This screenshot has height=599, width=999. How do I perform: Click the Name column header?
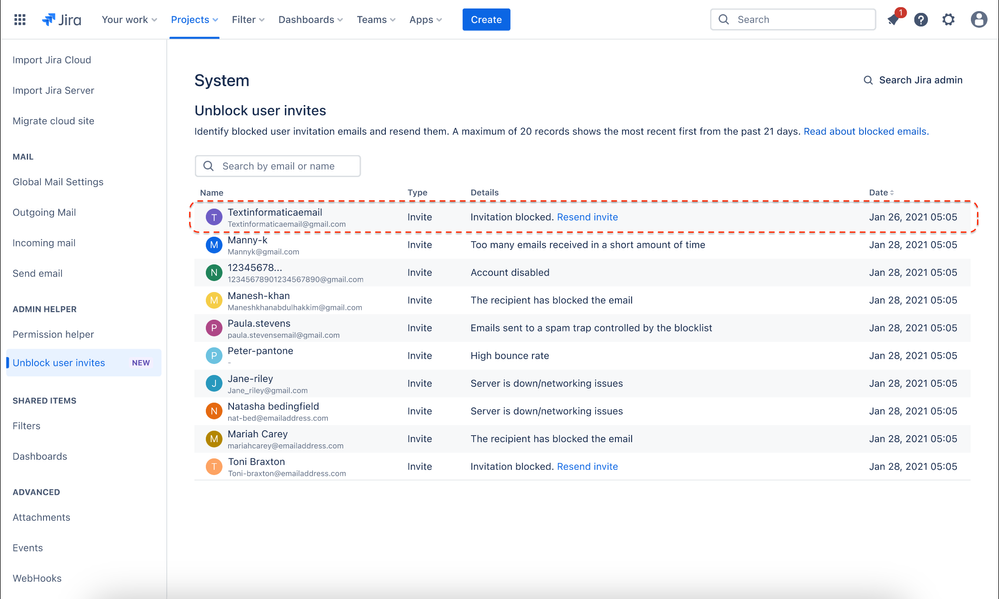pyautogui.click(x=212, y=192)
